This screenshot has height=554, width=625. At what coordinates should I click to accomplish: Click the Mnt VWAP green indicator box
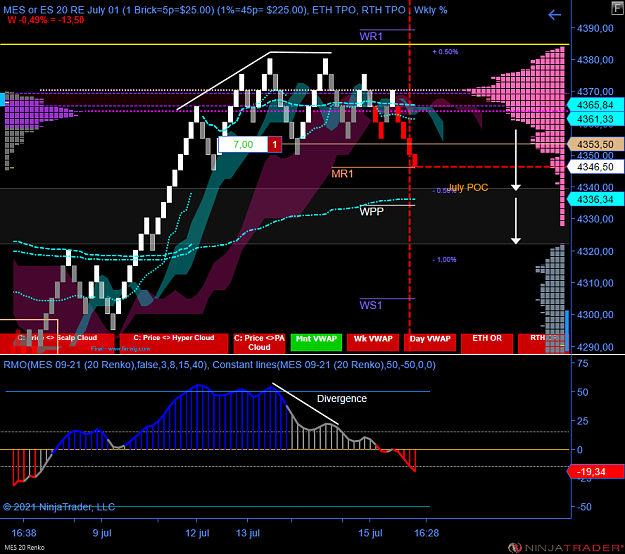pyautogui.click(x=316, y=342)
